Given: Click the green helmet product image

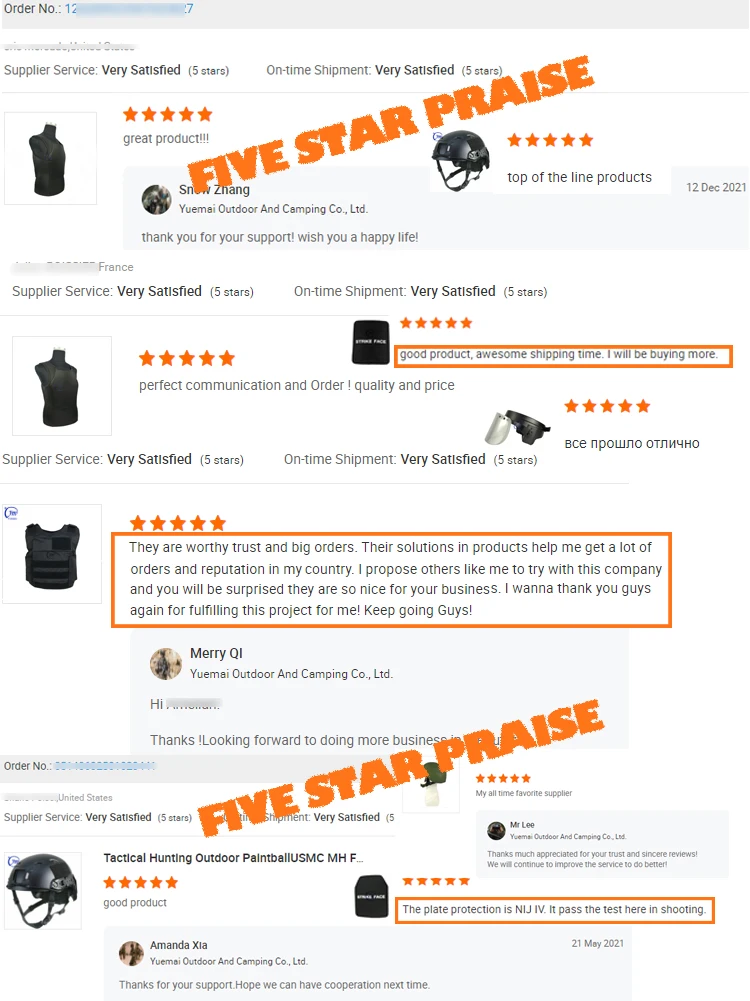Looking at the screenshot, I should [x=431, y=787].
